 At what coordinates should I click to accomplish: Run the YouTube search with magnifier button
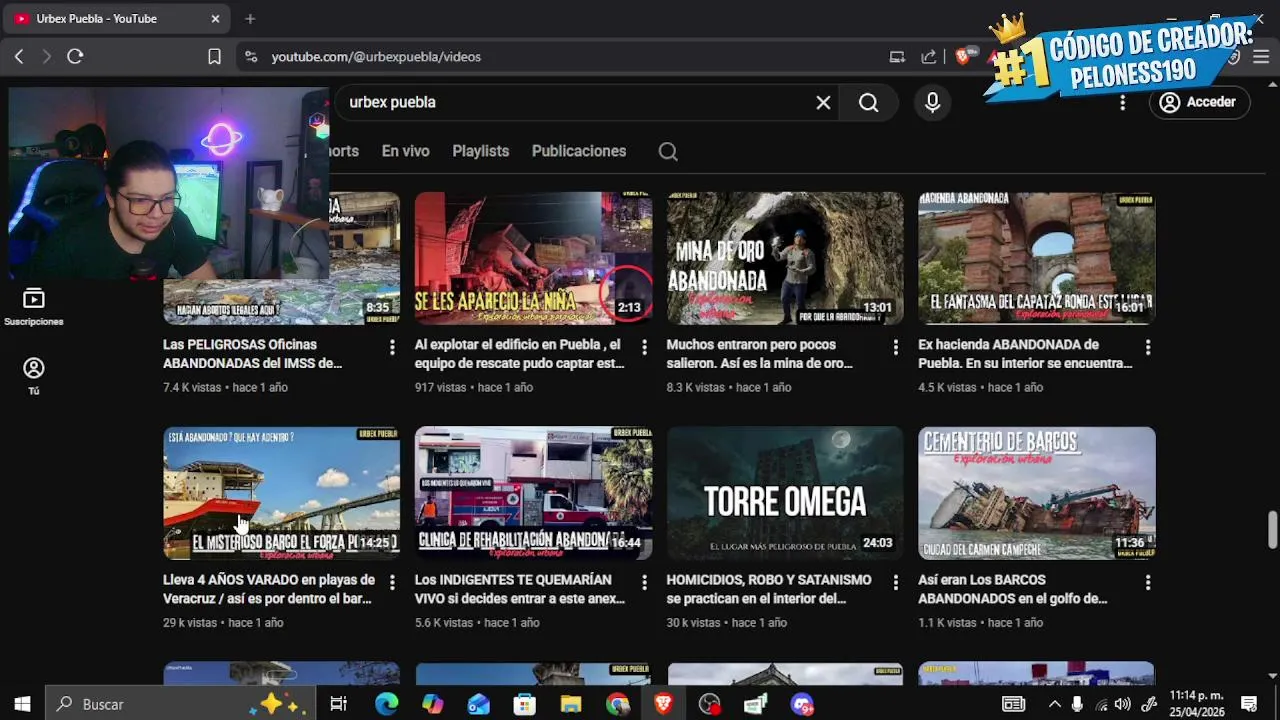(x=868, y=102)
